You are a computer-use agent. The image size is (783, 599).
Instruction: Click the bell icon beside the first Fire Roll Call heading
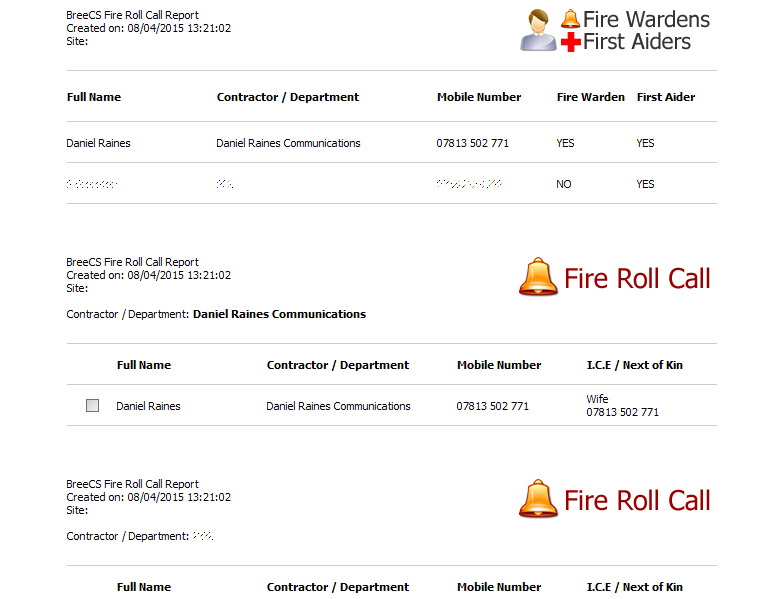[538, 277]
